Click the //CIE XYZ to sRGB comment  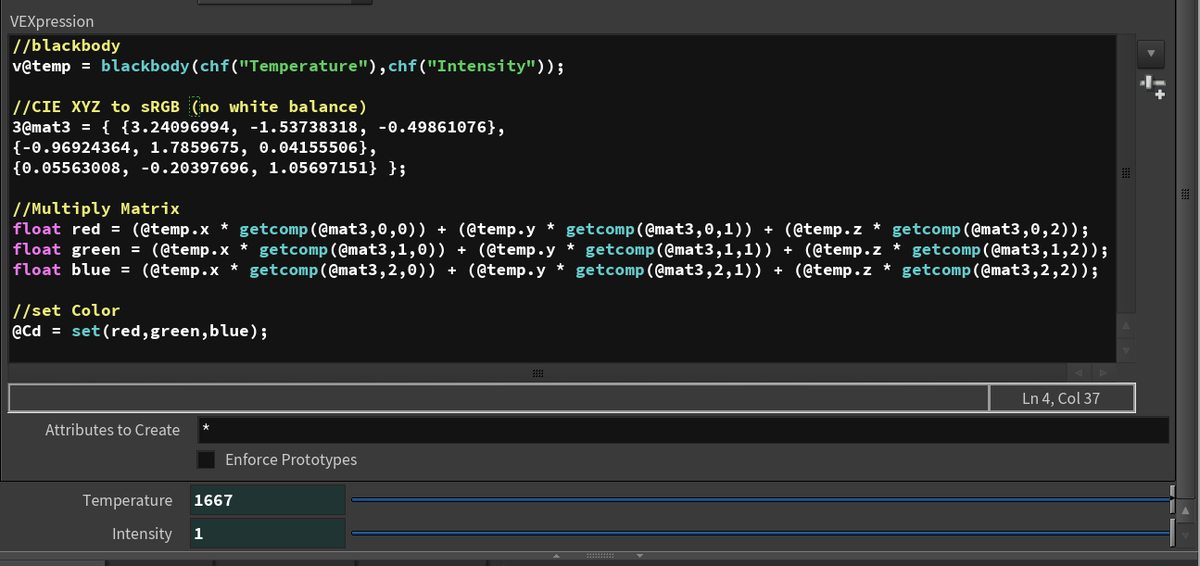coord(190,106)
